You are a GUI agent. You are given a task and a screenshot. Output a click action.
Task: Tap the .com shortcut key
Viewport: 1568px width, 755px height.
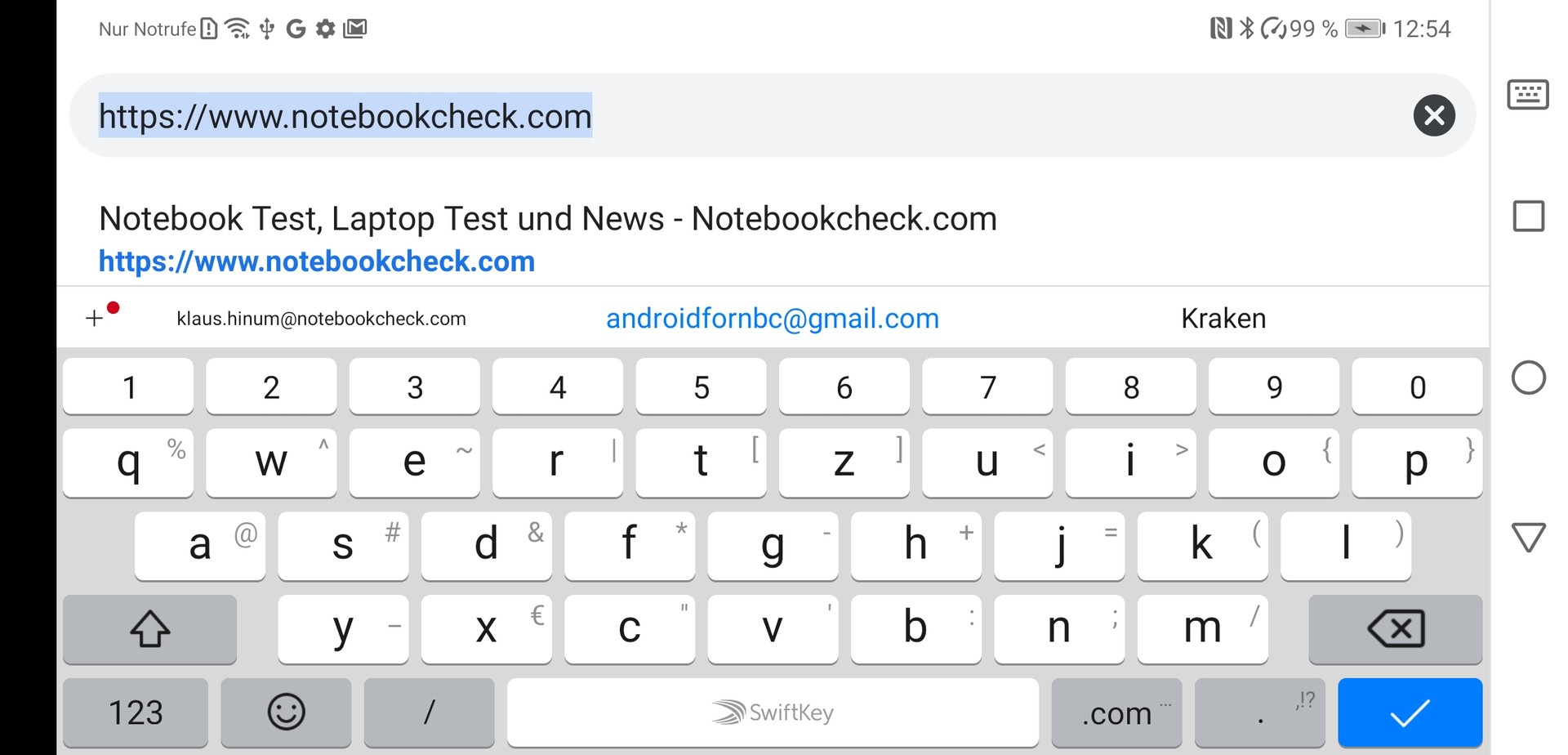[x=1116, y=712]
